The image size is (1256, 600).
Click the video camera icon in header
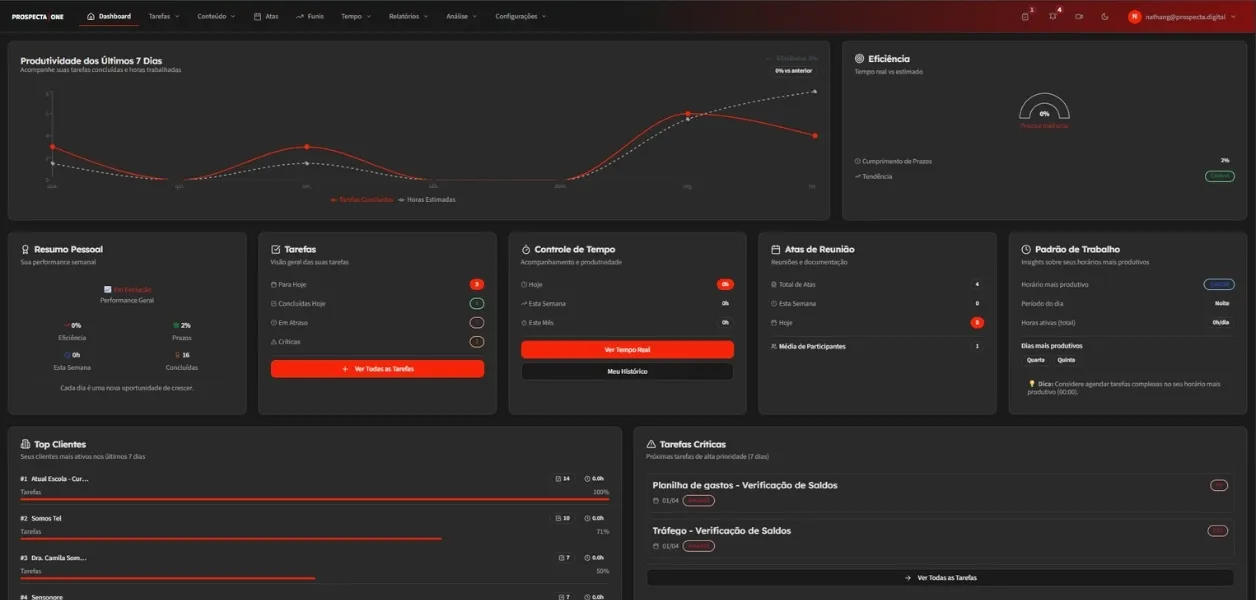1079,16
